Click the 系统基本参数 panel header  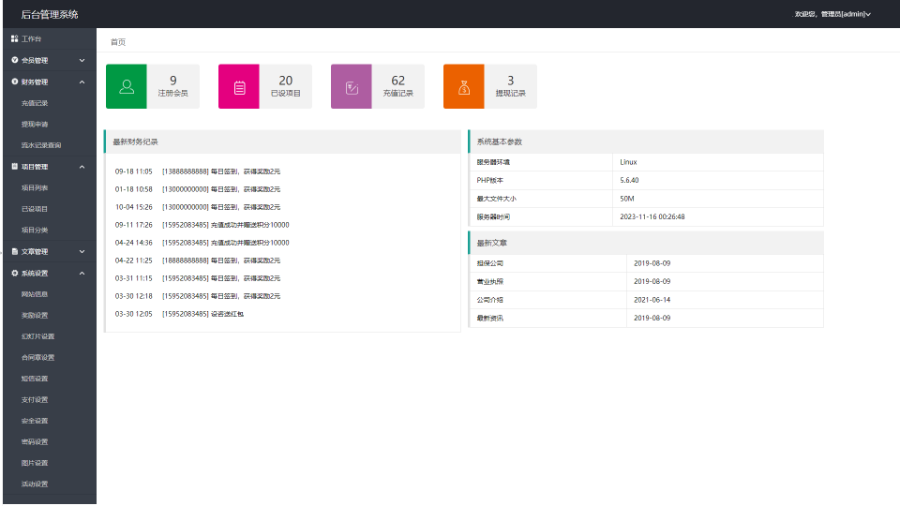(x=646, y=142)
